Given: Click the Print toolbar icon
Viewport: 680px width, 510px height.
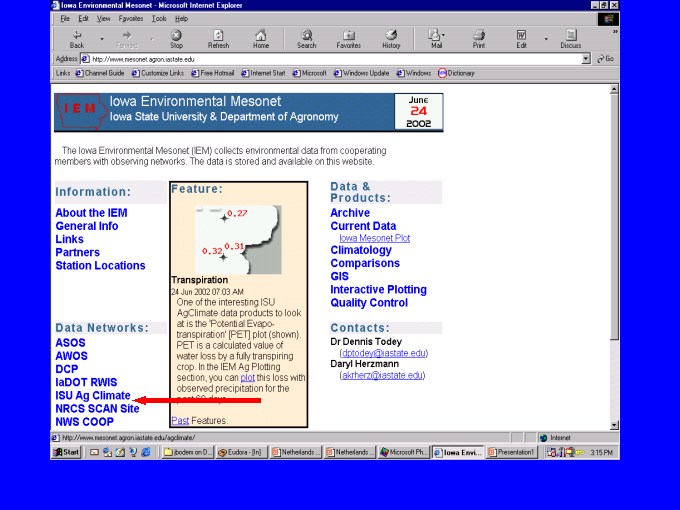Looking at the screenshot, I should tap(479, 39).
